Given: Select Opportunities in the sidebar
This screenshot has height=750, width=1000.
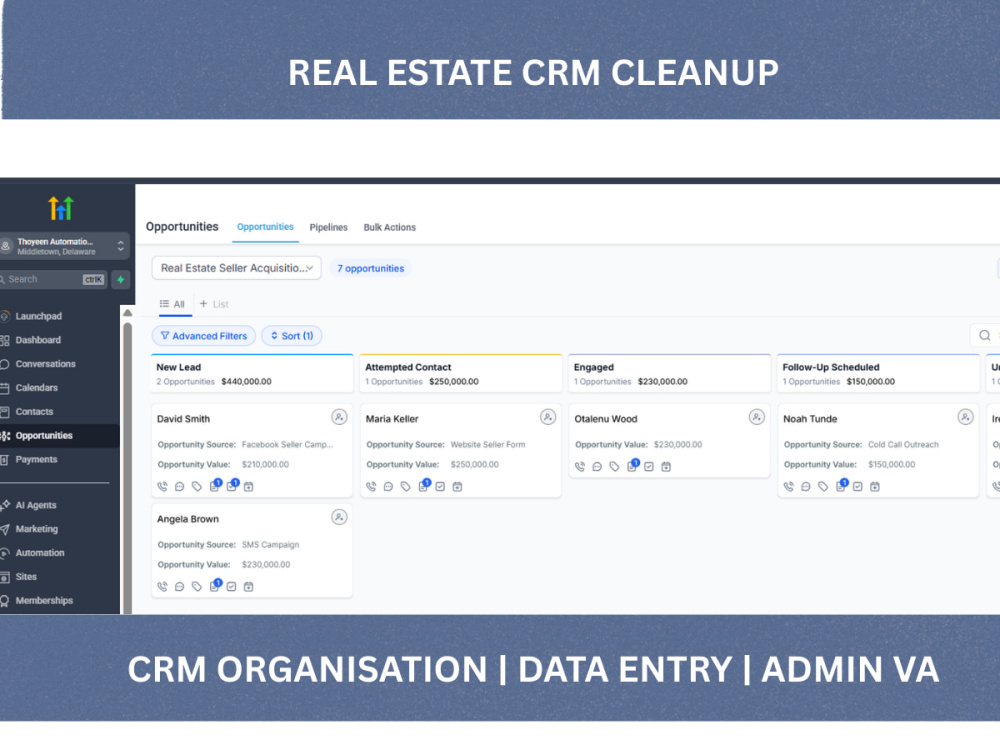Looking at the screenshot, I should 60,436.
